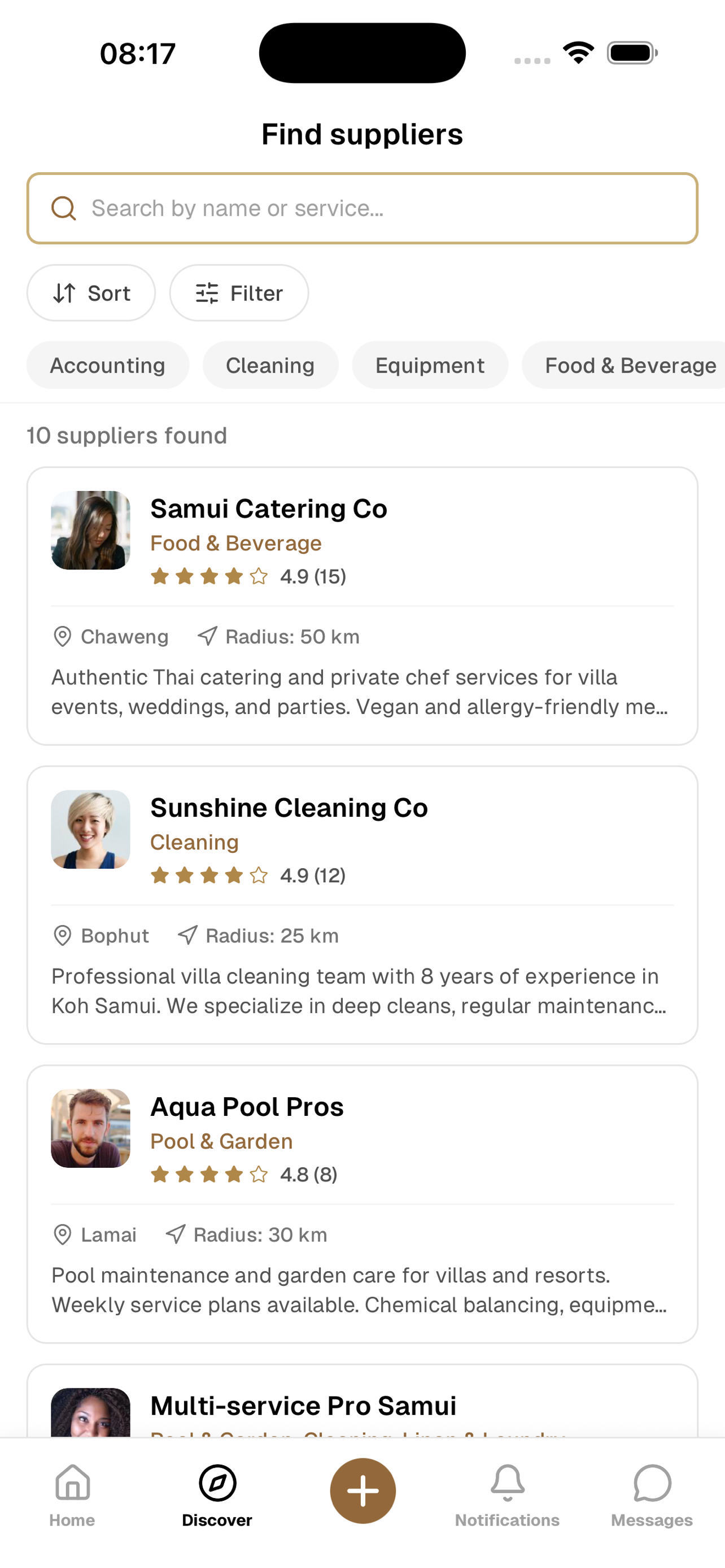This screenshot has width=725, height=1568.
Task: Open Samui Catering Co supplier name
Action: 268,509
